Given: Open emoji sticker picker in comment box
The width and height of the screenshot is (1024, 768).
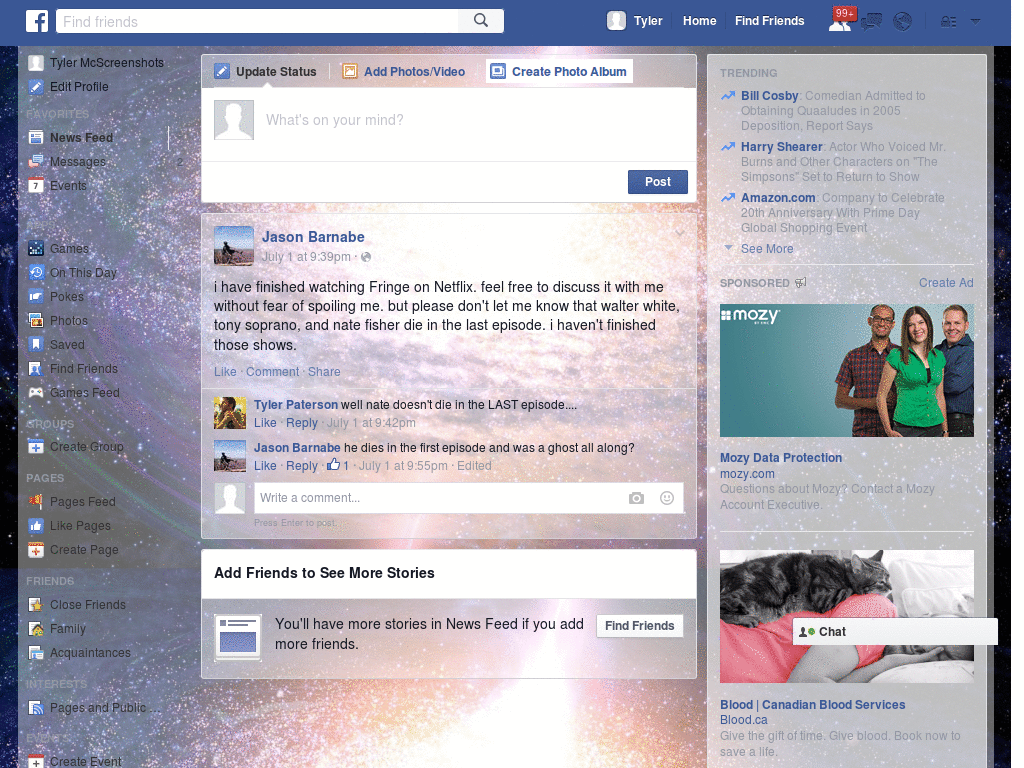Looking at the screenshot, I should 667,498.
